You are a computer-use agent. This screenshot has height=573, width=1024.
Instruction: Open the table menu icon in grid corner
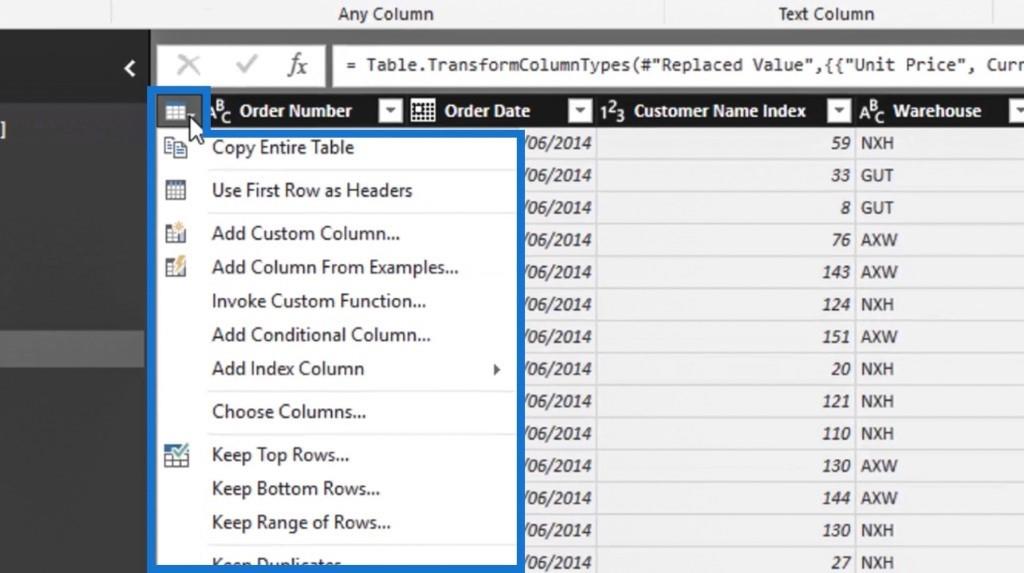pyautogui.click(x=179, y=112)
